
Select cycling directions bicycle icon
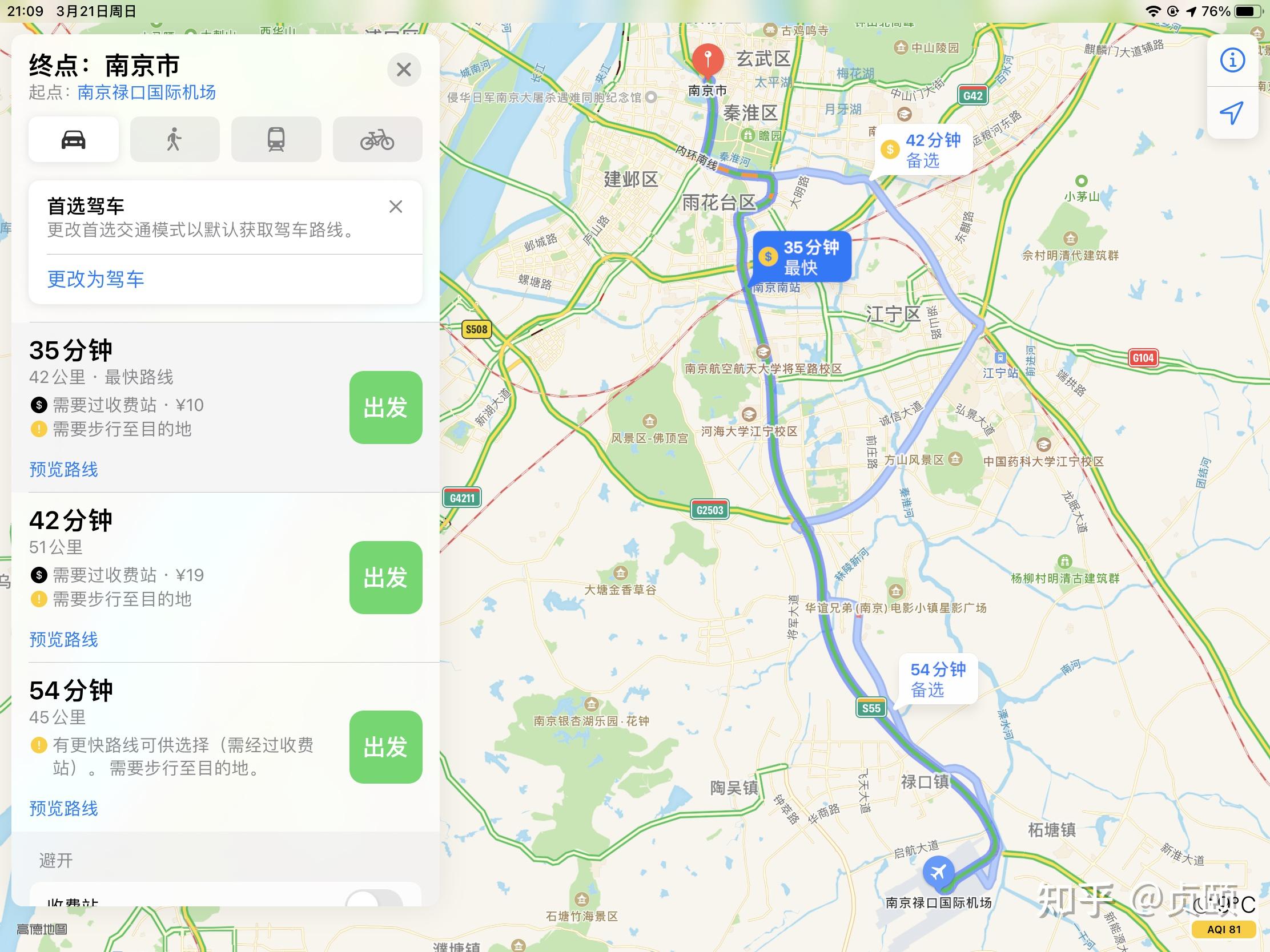click(x=377, y=139)
